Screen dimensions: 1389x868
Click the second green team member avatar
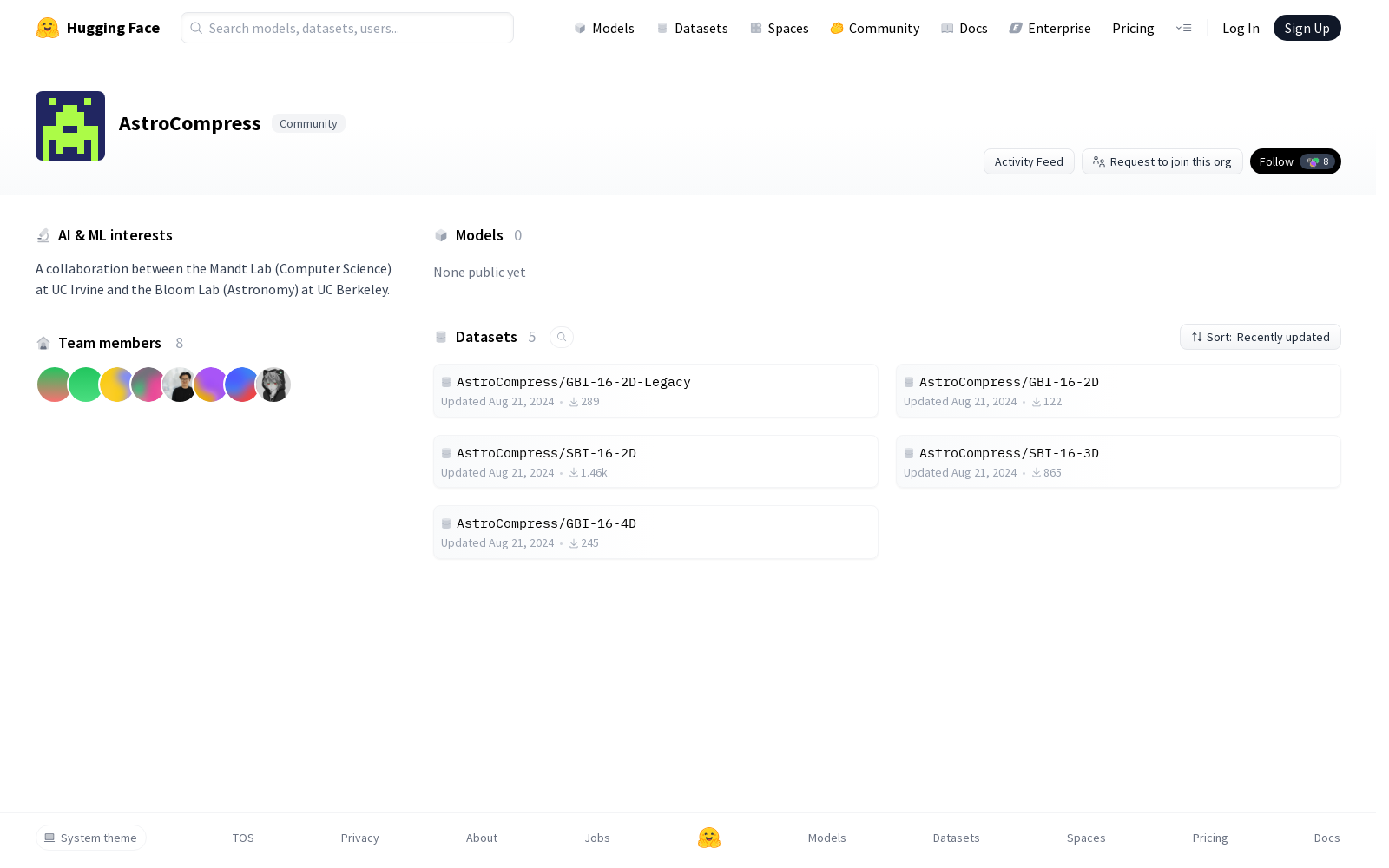(x=85, y=385)
